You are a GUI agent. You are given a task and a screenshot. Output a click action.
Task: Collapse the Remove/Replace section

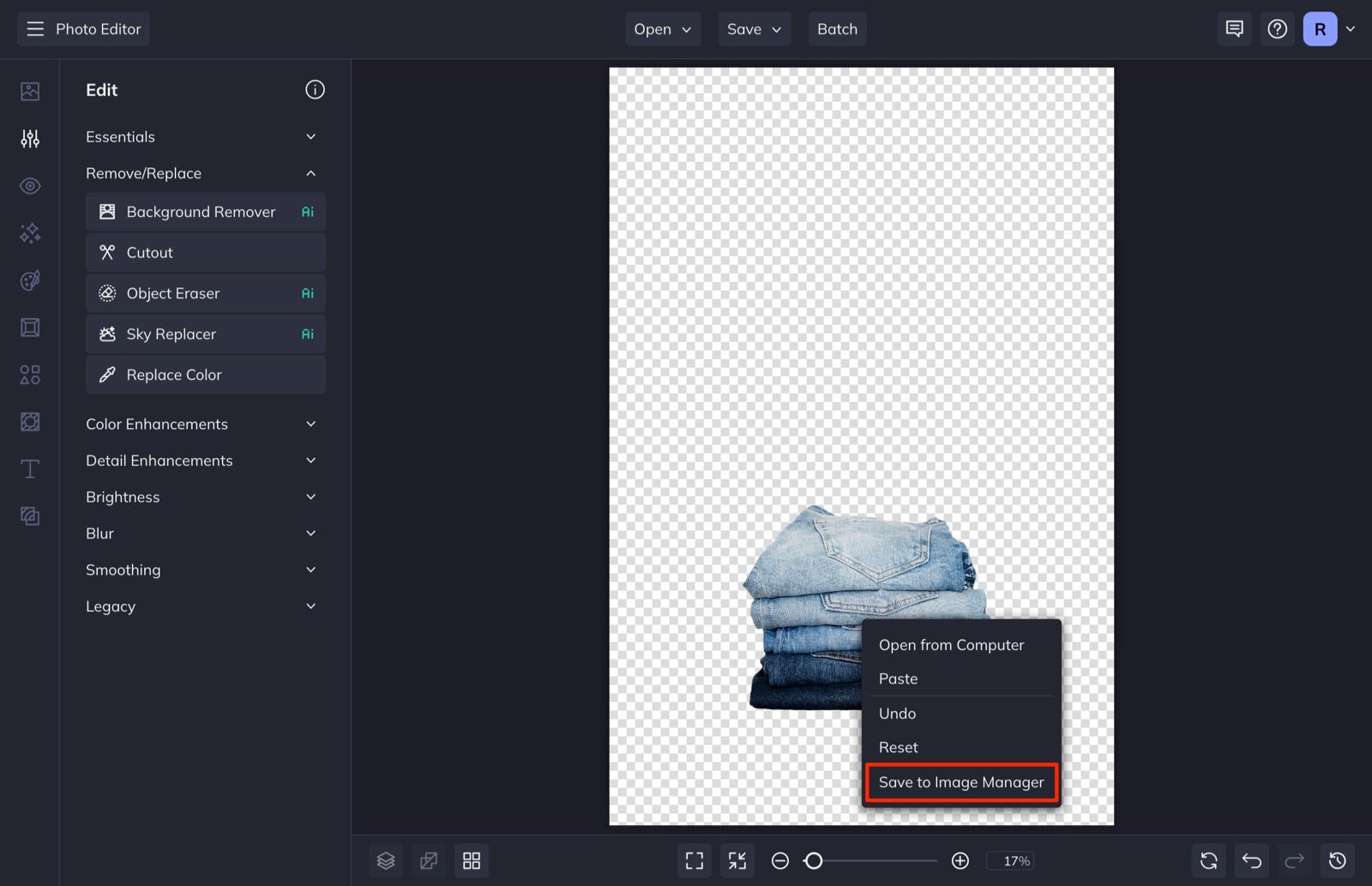click(x=202, y=172)
